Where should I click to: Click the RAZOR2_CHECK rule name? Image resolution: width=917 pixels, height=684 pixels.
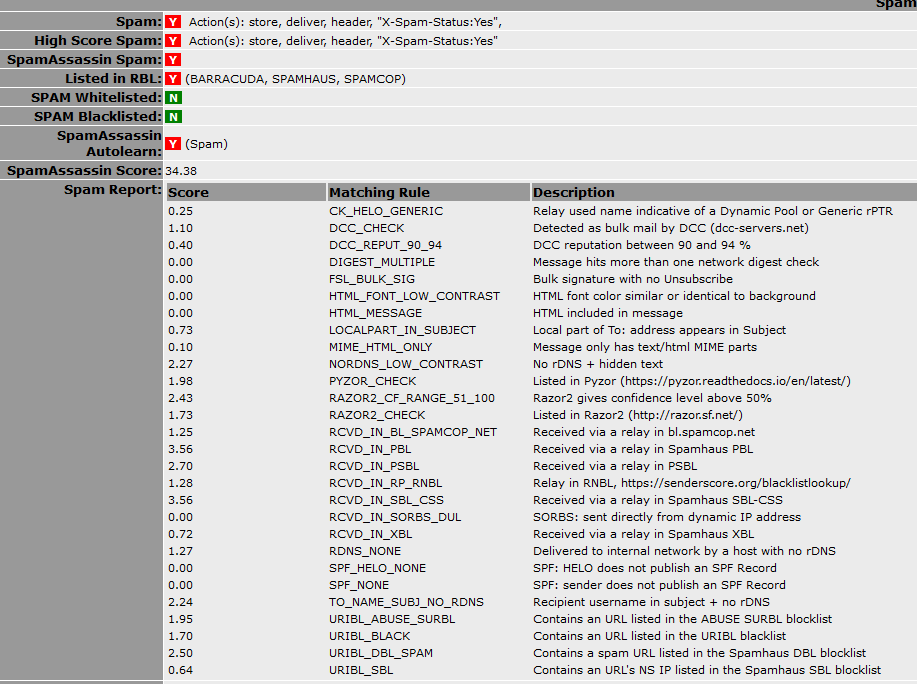point(377,415)
